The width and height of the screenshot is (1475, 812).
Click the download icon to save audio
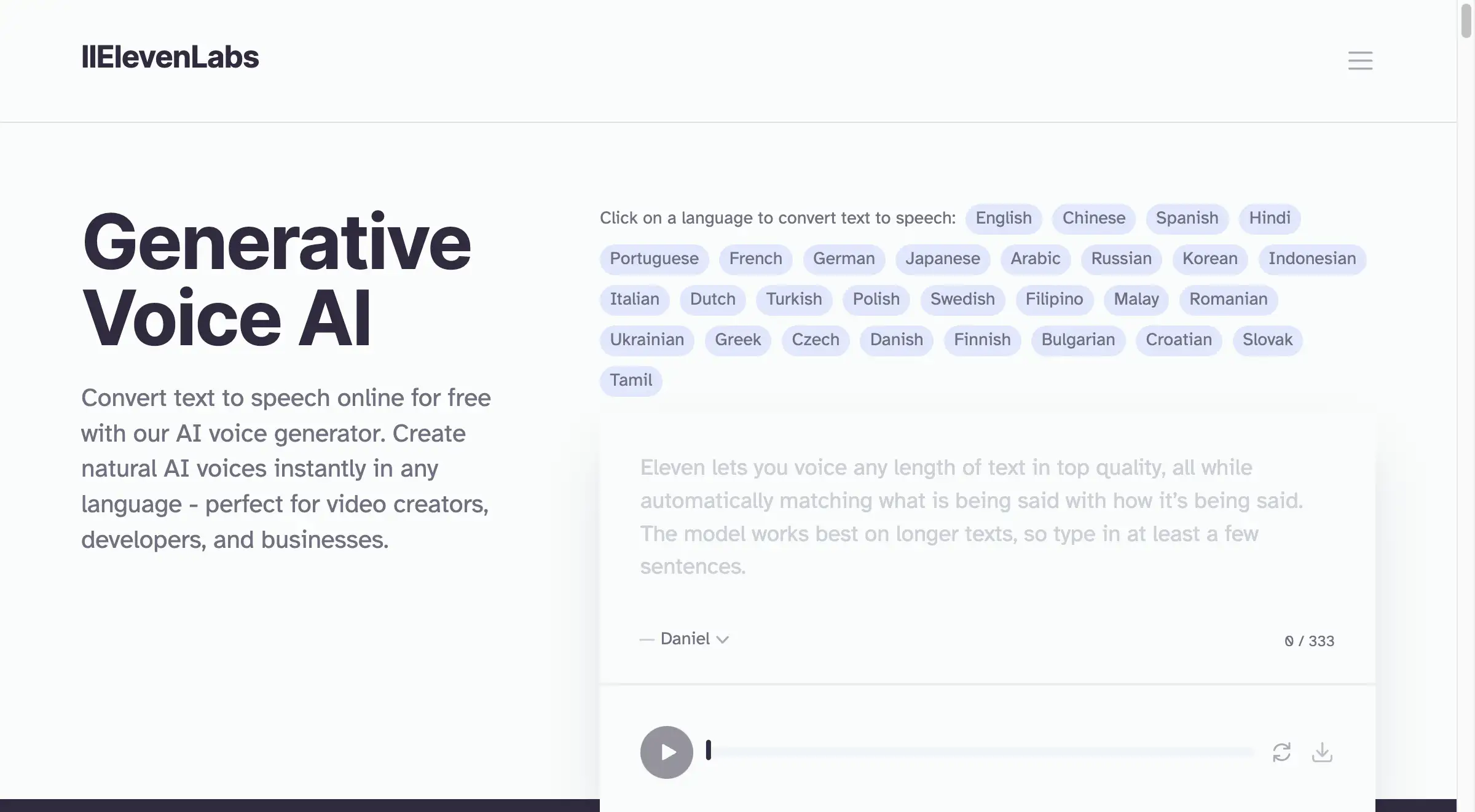pyautogui.click(x=1321, y=752)
